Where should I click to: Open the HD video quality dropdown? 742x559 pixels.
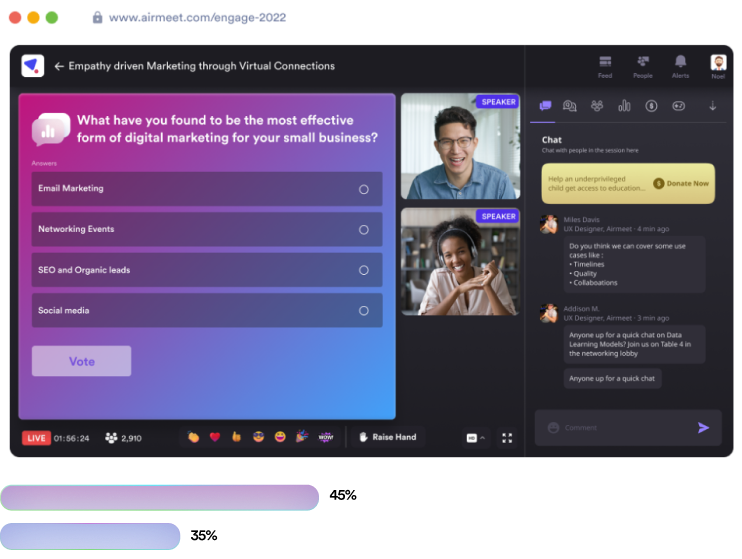pos(476,438)
